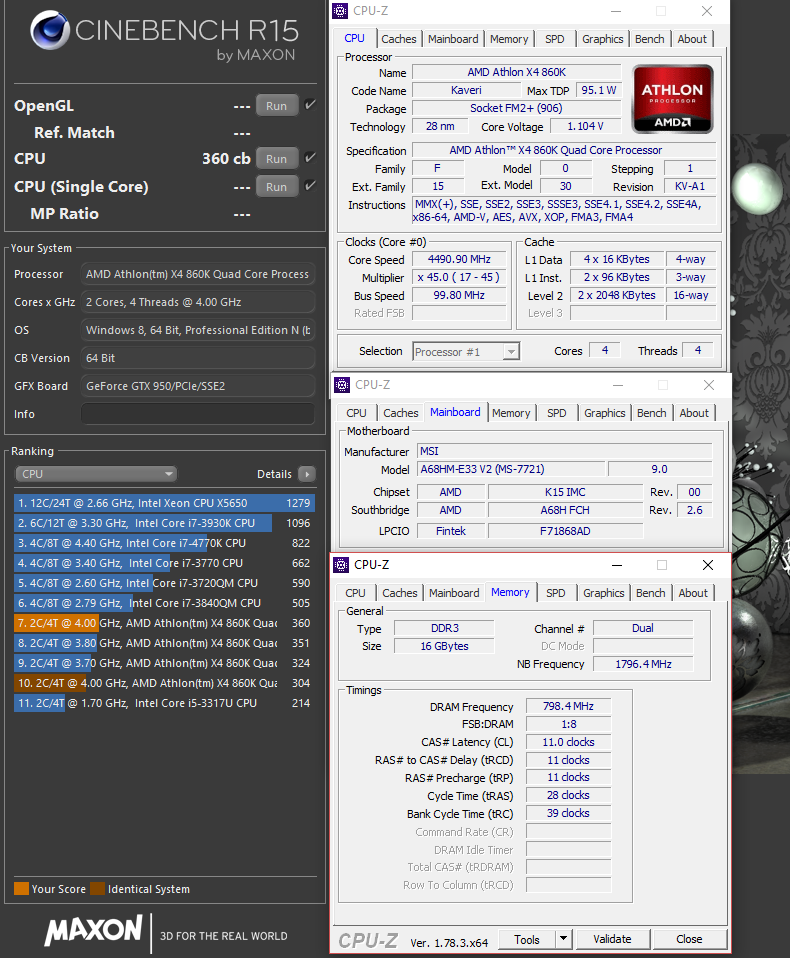Click the GFX Board field showing GeForce GTX 950

coord(198,386)
